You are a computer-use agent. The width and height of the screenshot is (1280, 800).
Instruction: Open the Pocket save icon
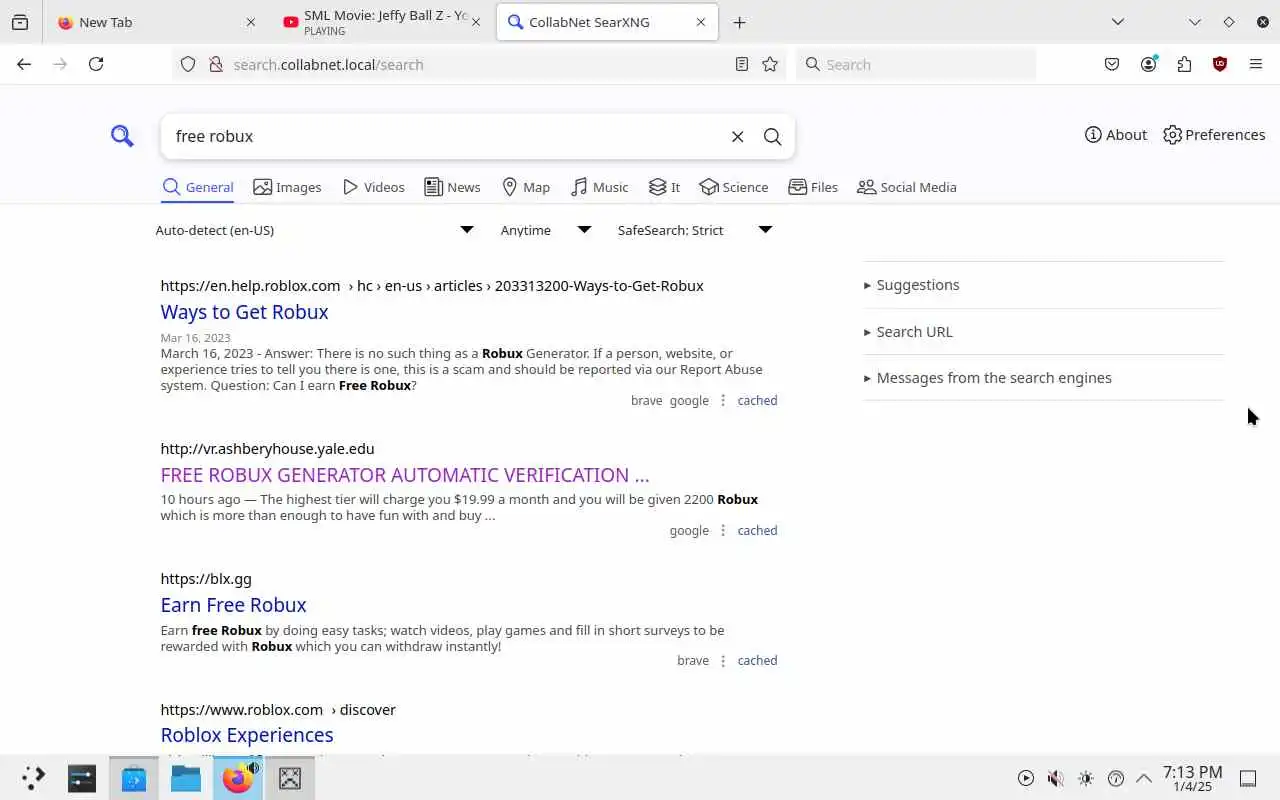coord(1112,64)
